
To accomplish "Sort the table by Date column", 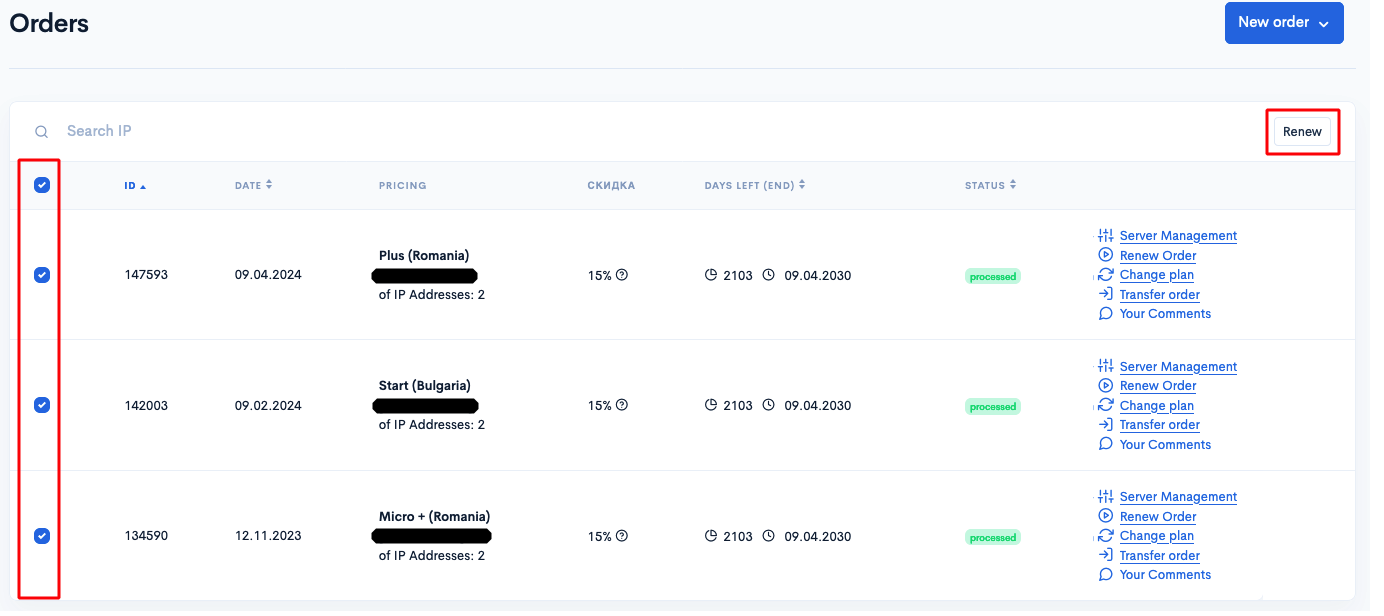I will [x=253, y=185].
